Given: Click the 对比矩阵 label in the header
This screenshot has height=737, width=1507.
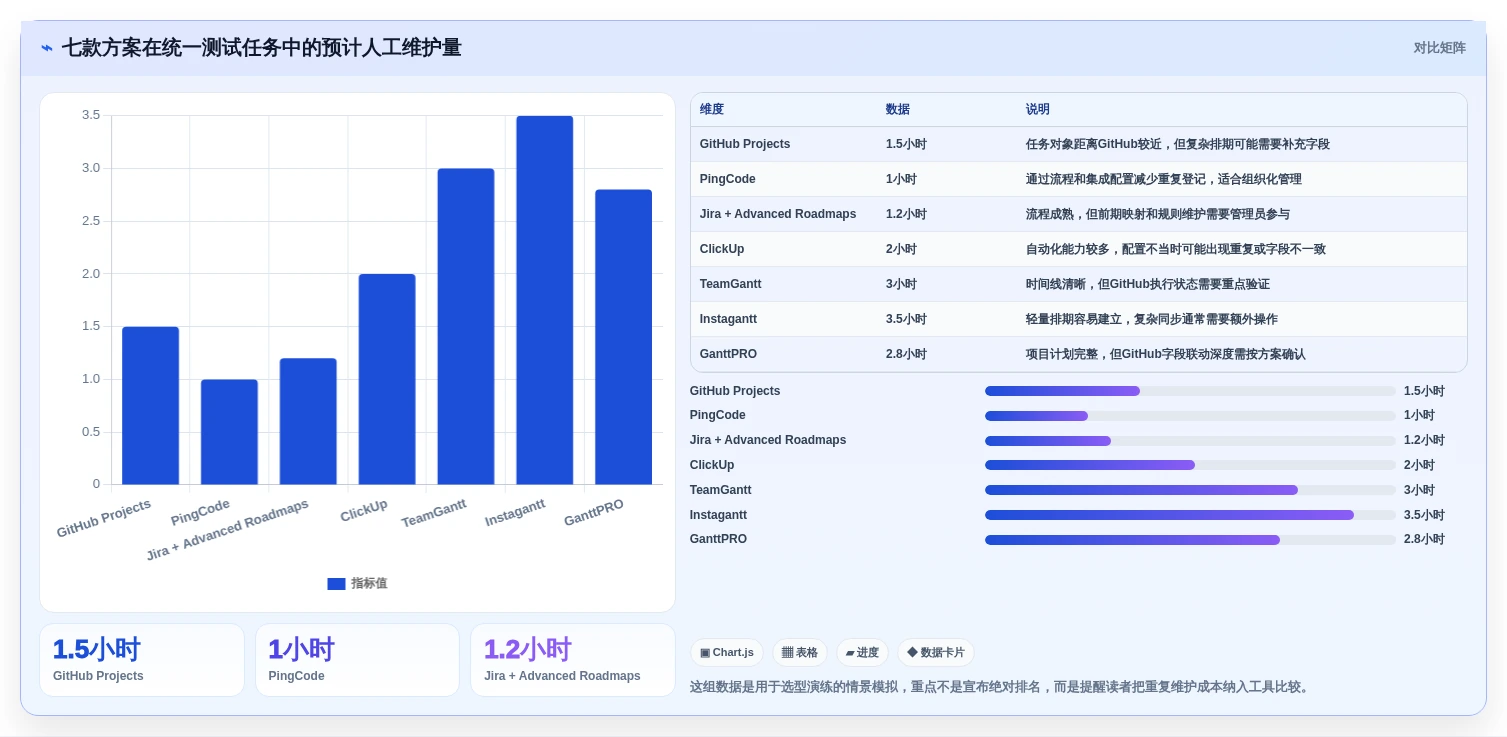Looking at the screenshot, I should 1439,48.
